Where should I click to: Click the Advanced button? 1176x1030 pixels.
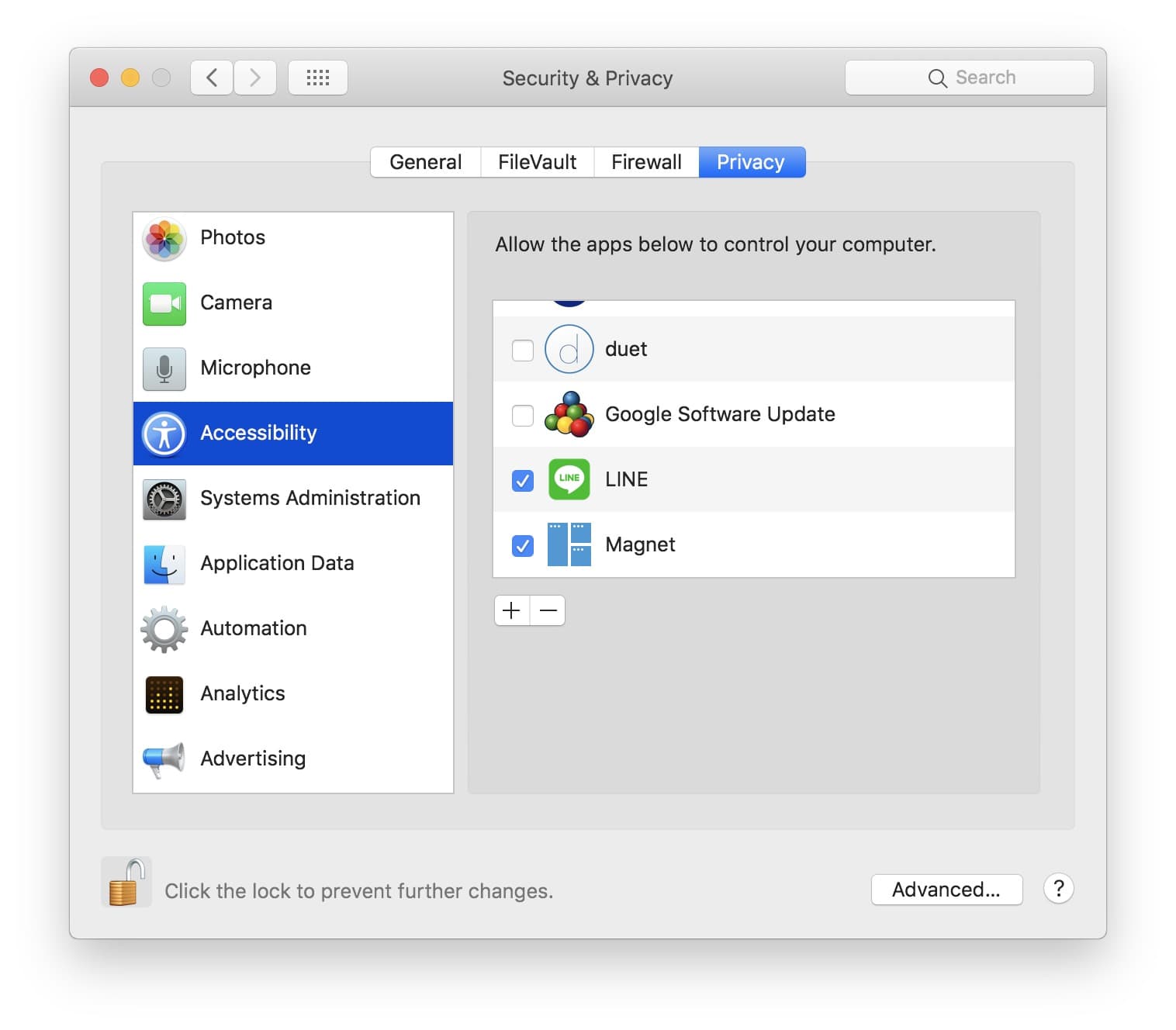(x=946, y=890)
